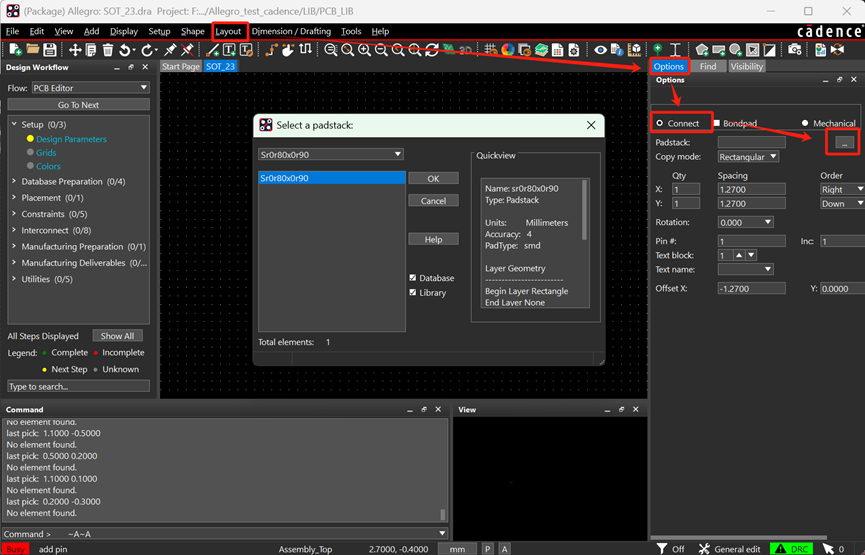Click the Fix pushpin icon
Viewport: 865px width, 555px height.
coord(170,50)
